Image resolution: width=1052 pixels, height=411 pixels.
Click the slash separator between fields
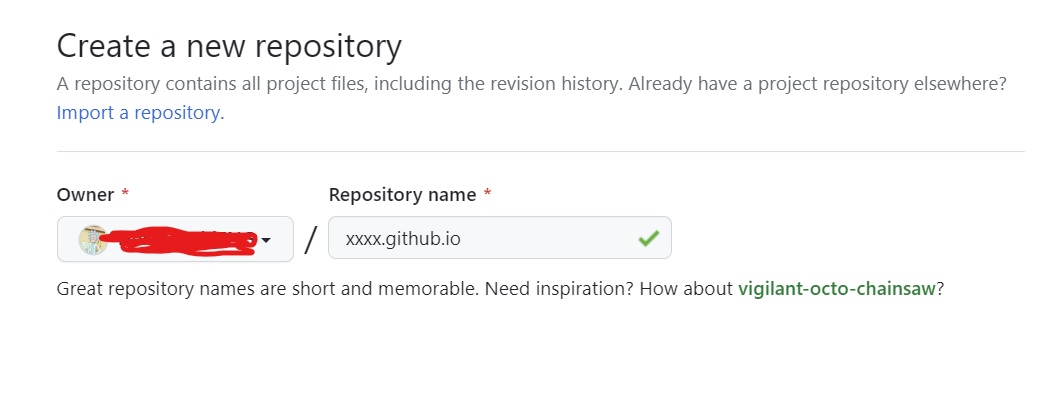(310, 240)
